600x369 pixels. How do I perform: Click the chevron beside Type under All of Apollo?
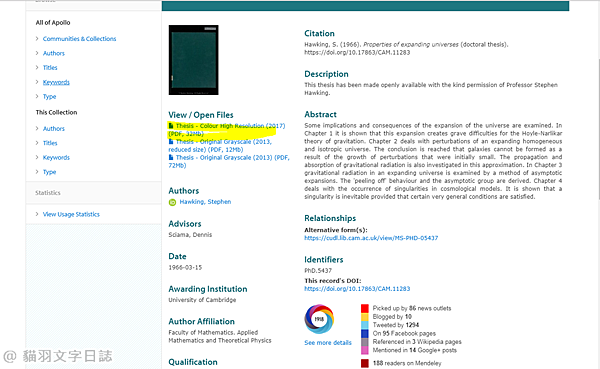pyautogui.click(x=37, y=96)
